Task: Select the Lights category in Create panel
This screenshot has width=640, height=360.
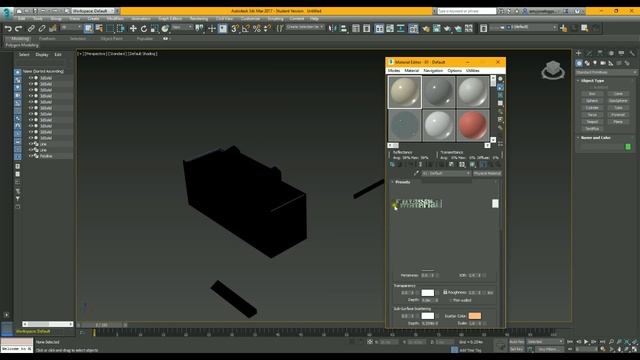Action: (595, 63)
